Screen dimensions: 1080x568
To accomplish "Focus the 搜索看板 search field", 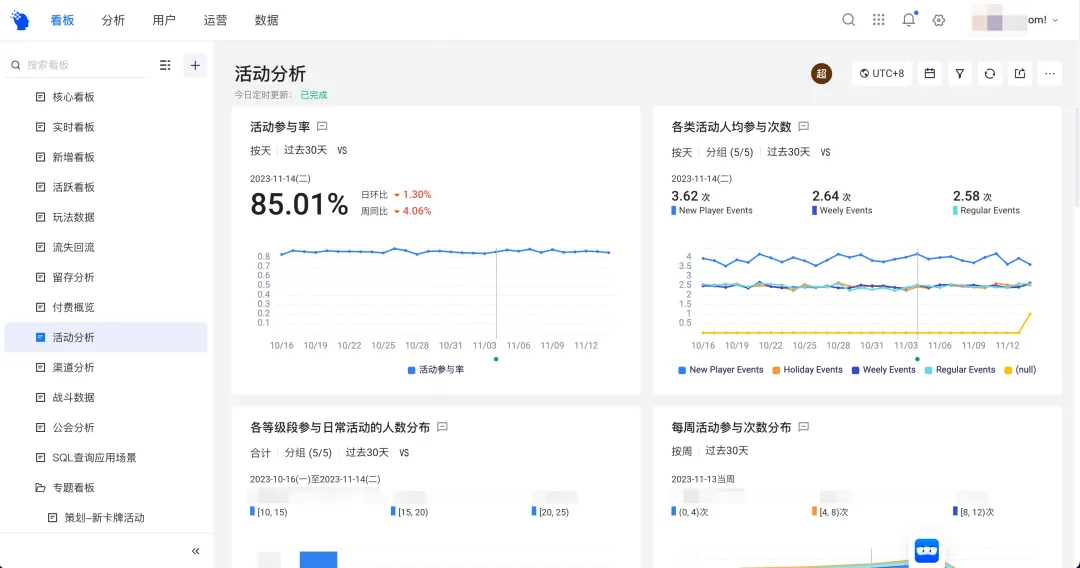I will (x=76, y=65).
